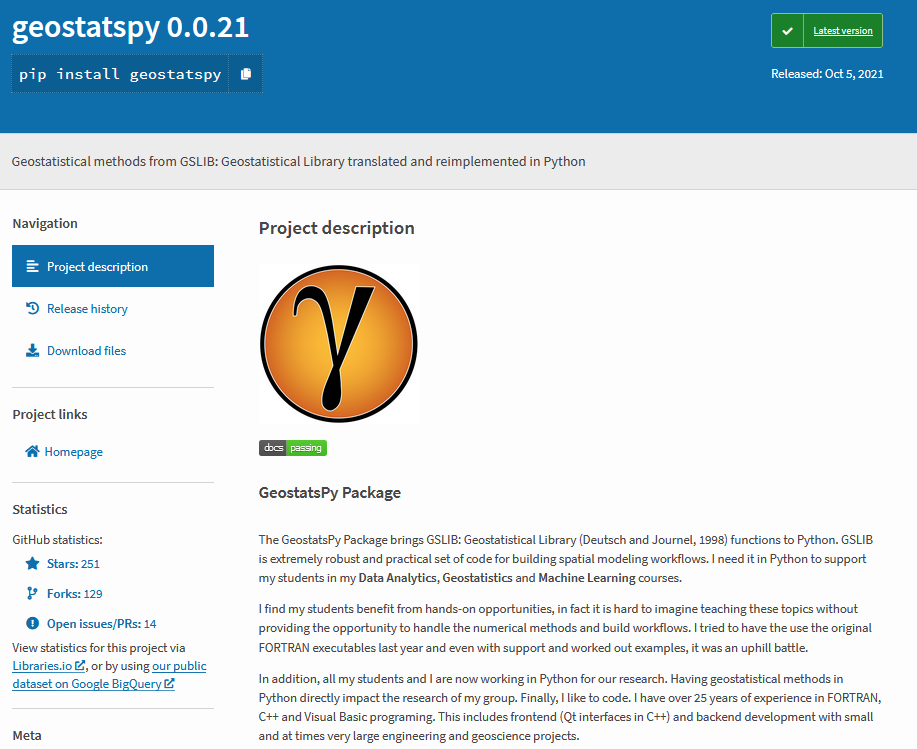
Task: Click the Release history clock icon
Action: [x=32, y=308]
